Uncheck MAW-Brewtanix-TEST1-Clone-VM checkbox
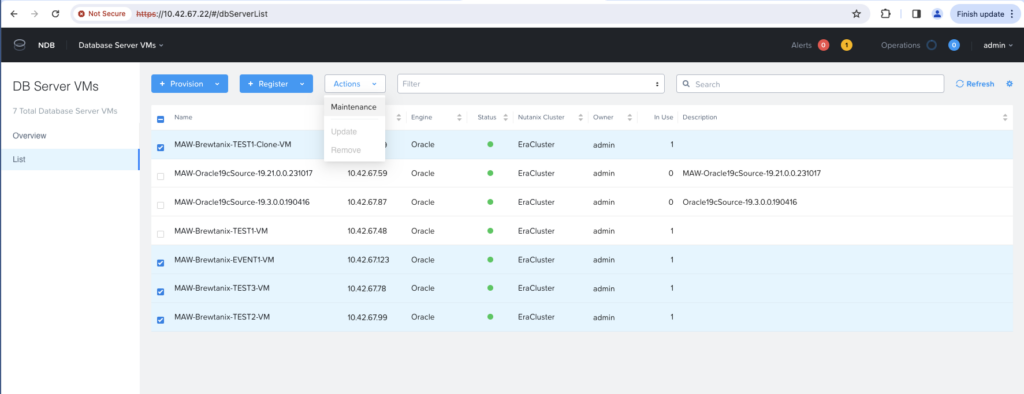This screenshot has height=394, width=1024. coord(161,147)
